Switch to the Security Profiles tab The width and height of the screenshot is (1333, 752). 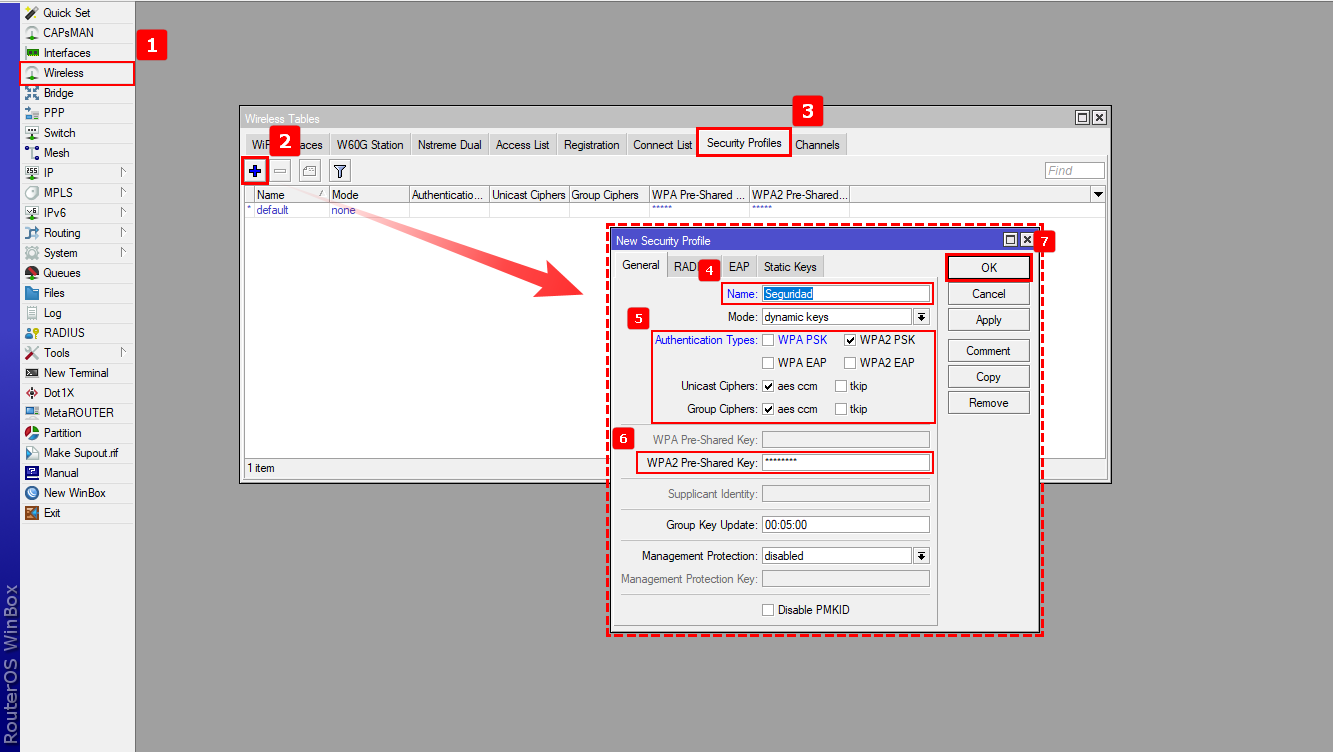(x=744, y=143)
